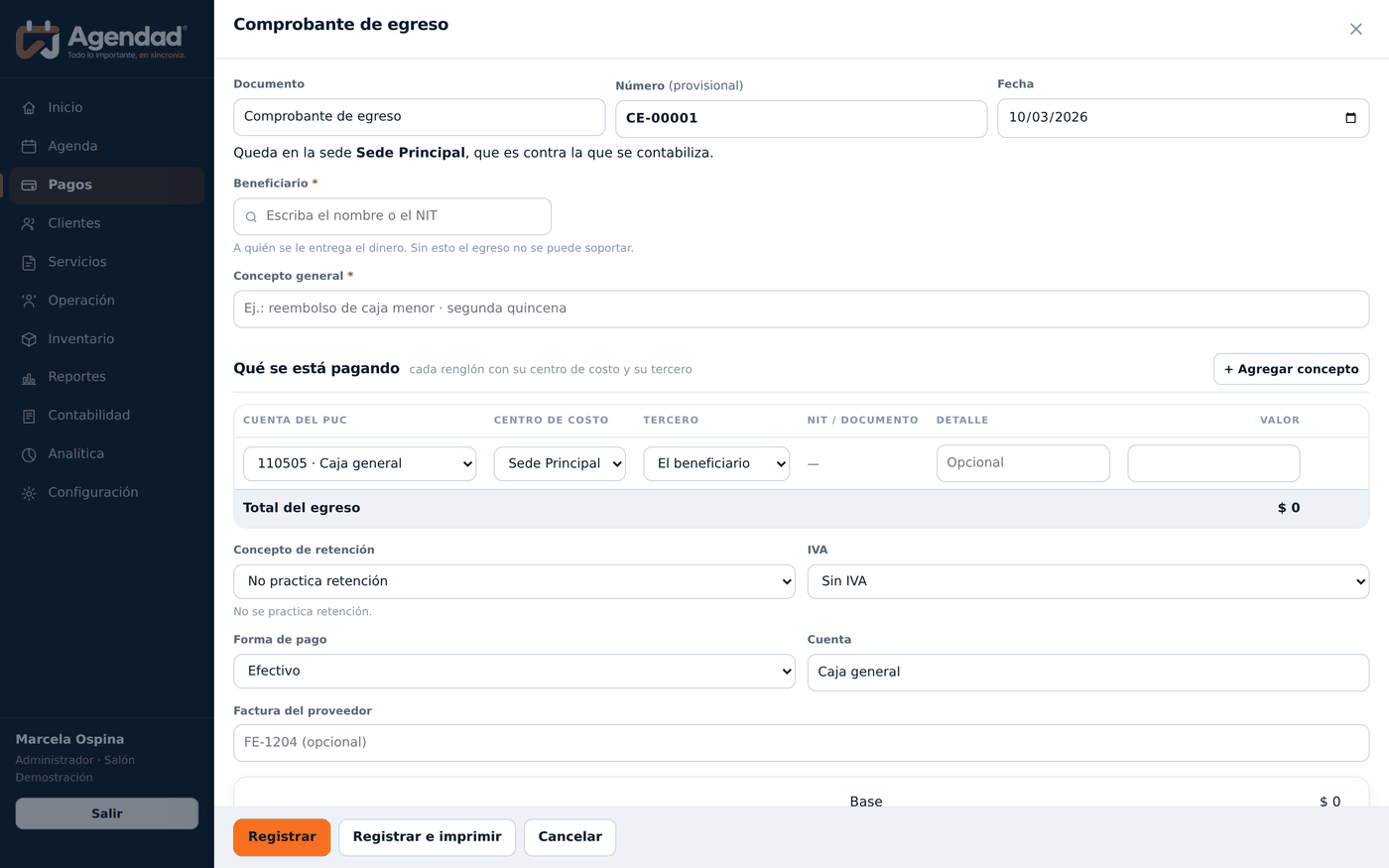Click the Cuenta Caja general field
Image resolution: width=1389 pixels, height=868 pixels.
click(1088, 673)
